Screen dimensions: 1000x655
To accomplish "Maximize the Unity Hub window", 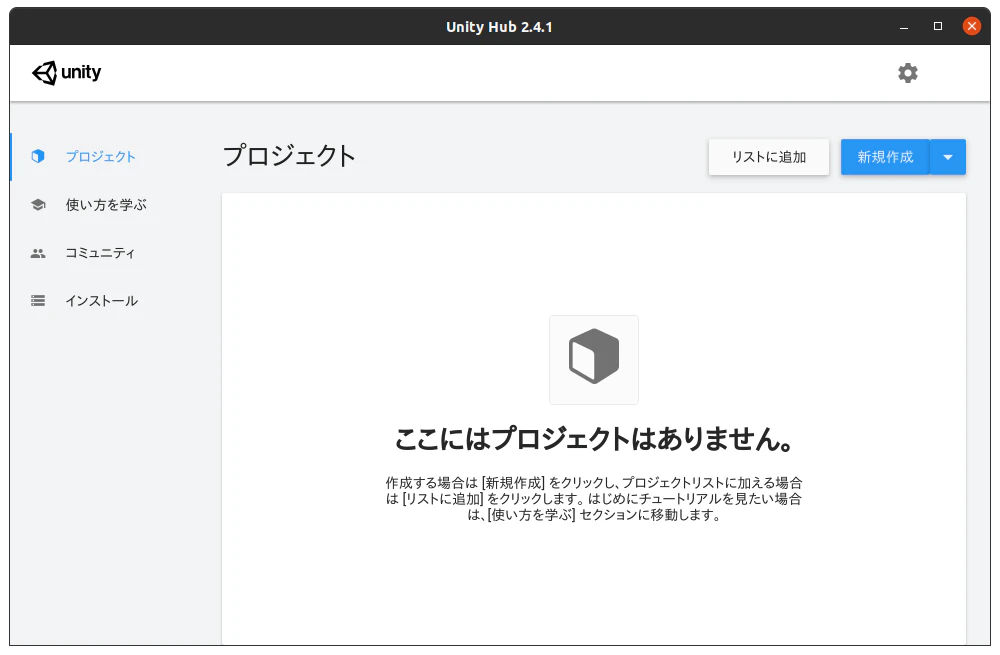I will point(938,26).
